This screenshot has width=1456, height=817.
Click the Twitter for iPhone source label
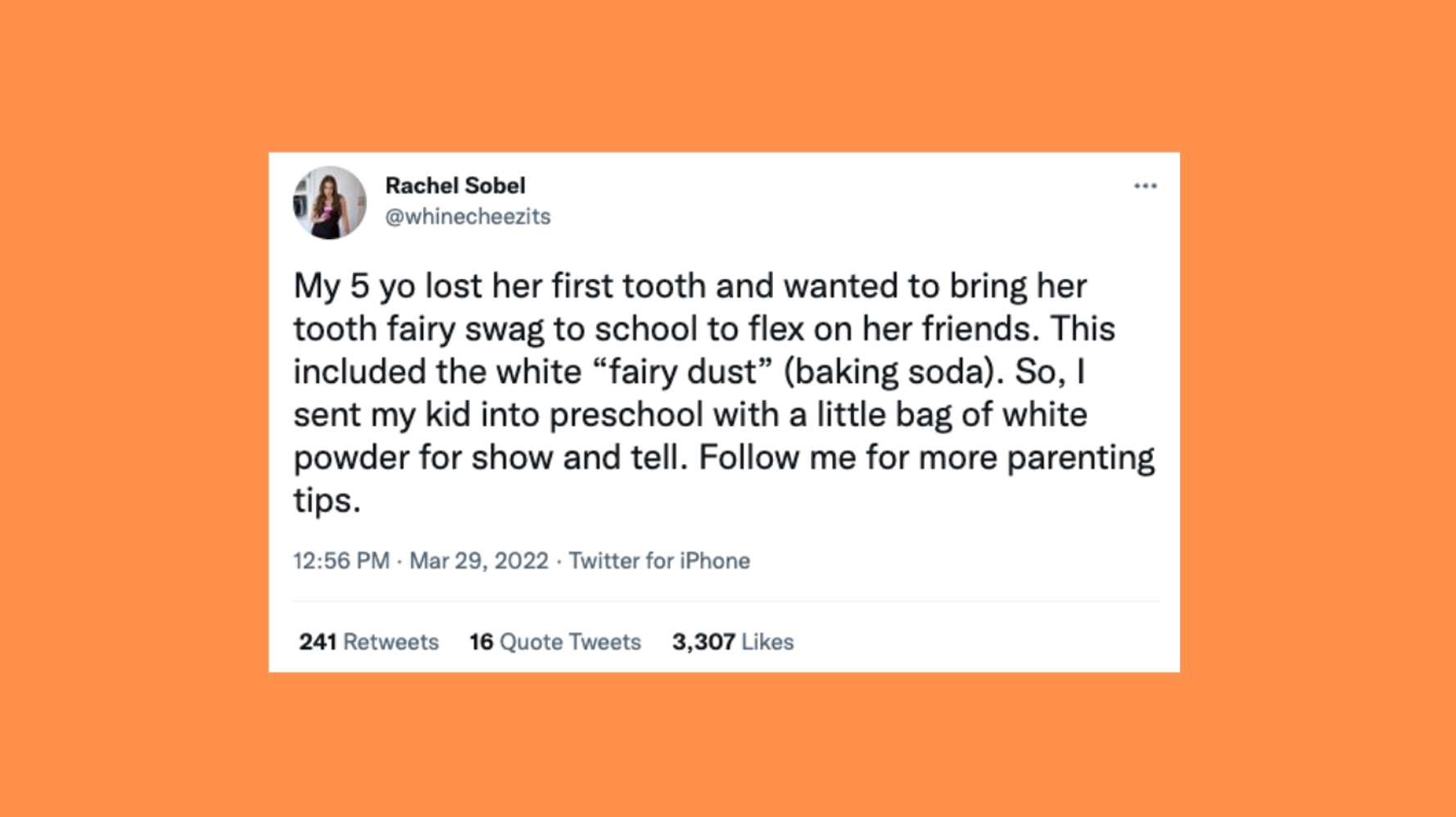(660, 560)
